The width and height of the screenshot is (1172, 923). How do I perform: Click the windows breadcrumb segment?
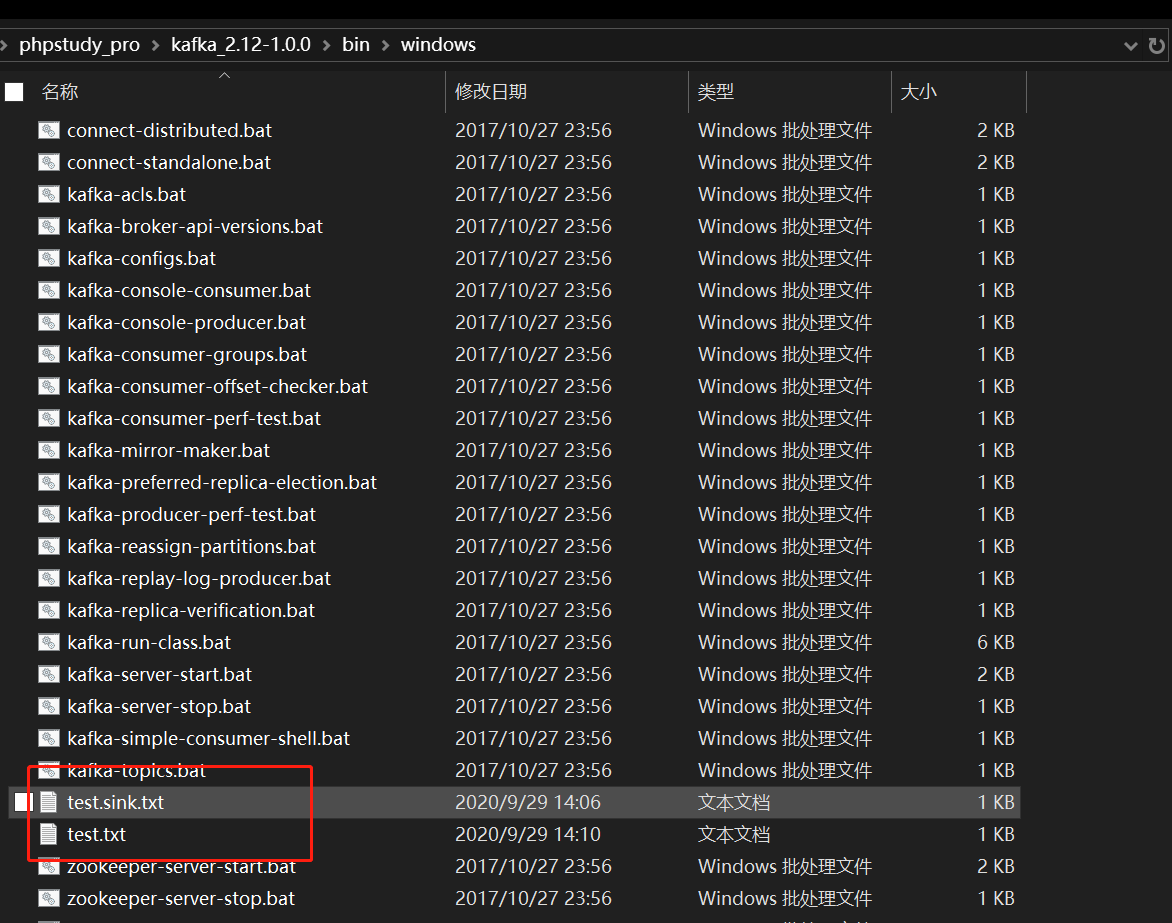(438, 45)
